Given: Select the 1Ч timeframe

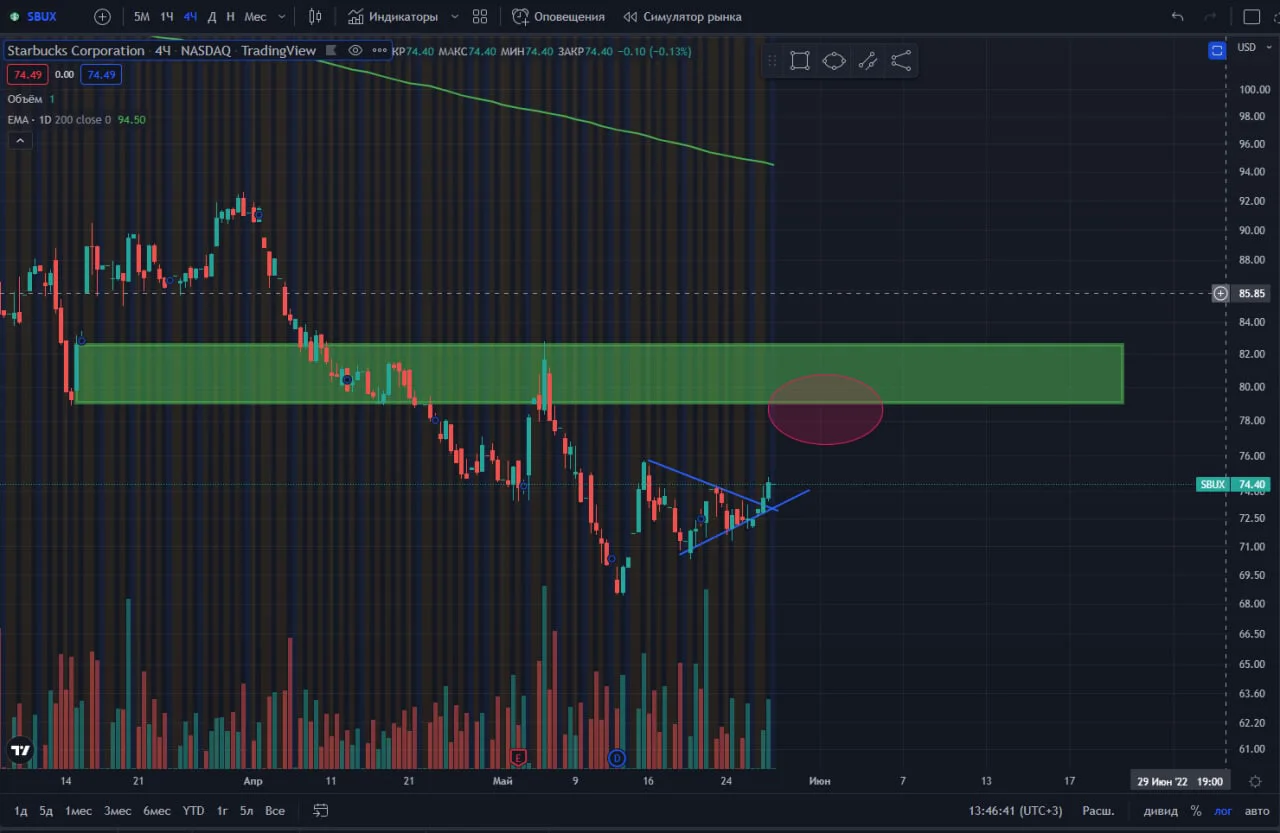Looking at the screenshot, I should tap(166, 17).
